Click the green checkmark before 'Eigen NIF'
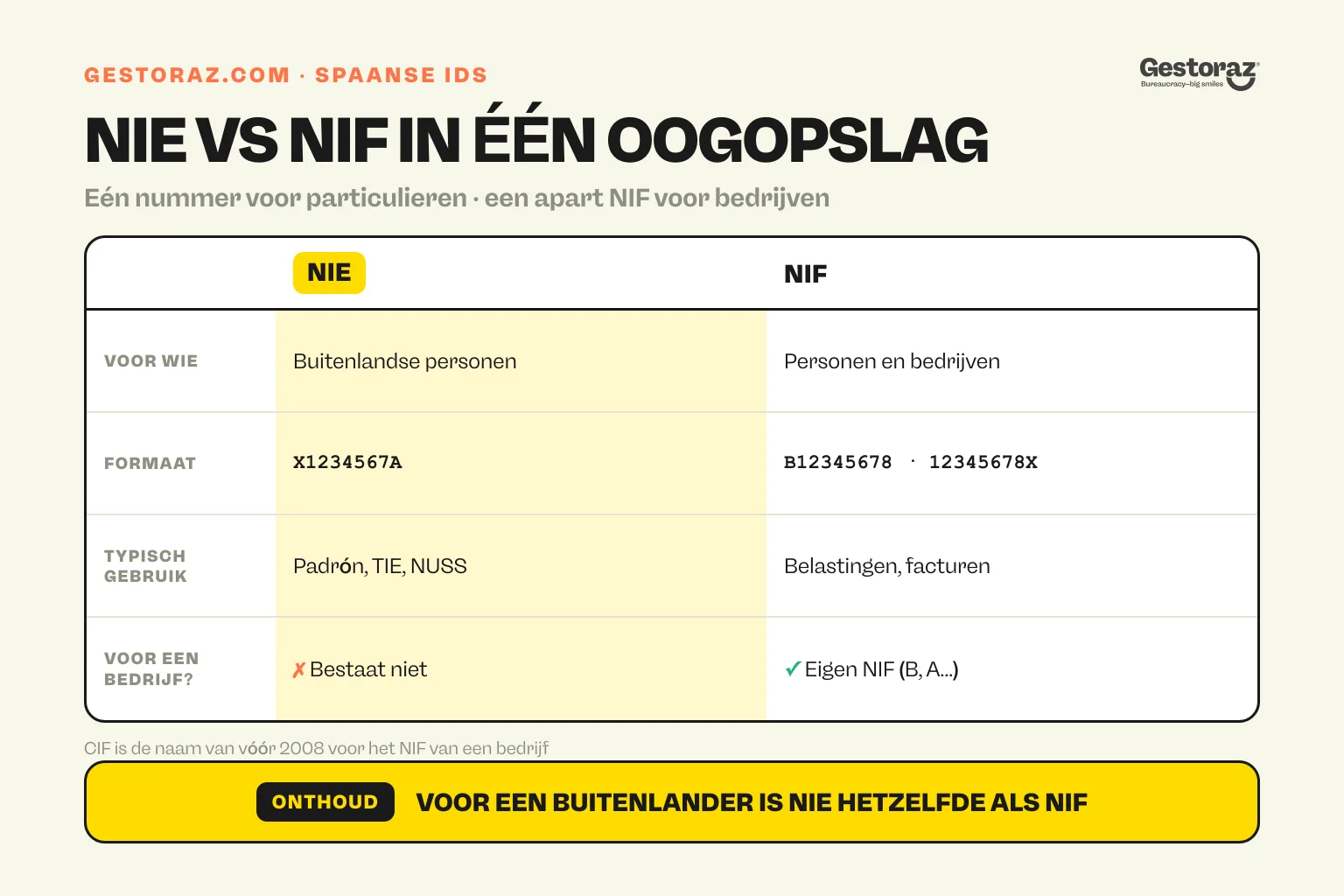Image resolution: width=1344 pixels, height=896 pixels. (x=793, y=669)
